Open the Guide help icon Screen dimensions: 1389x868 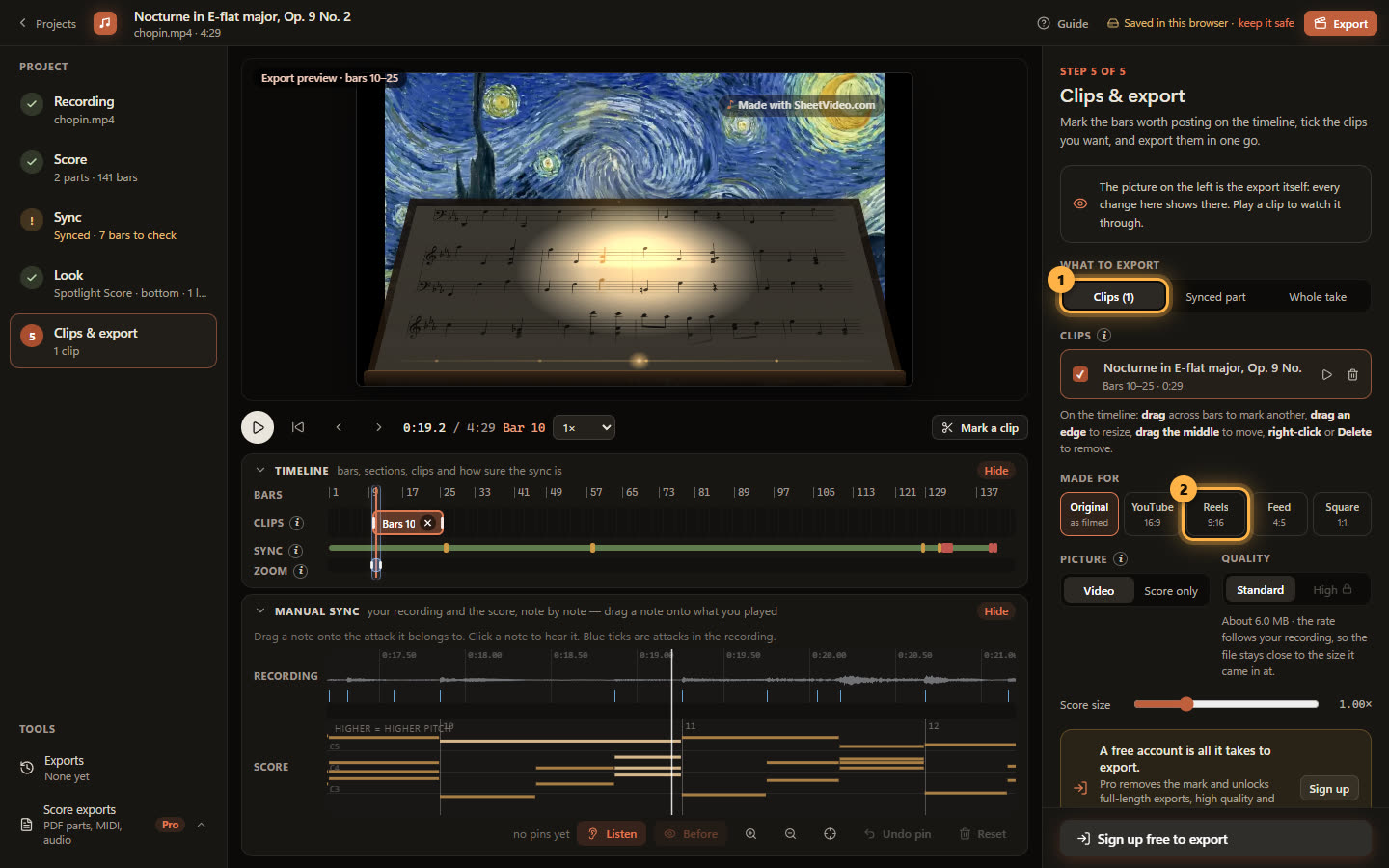[x=1062, y=23]
